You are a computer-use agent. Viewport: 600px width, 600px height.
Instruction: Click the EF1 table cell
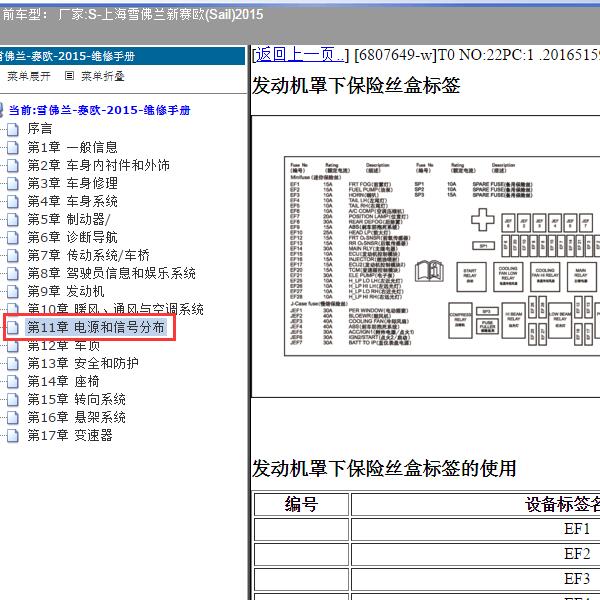[475, 529]
